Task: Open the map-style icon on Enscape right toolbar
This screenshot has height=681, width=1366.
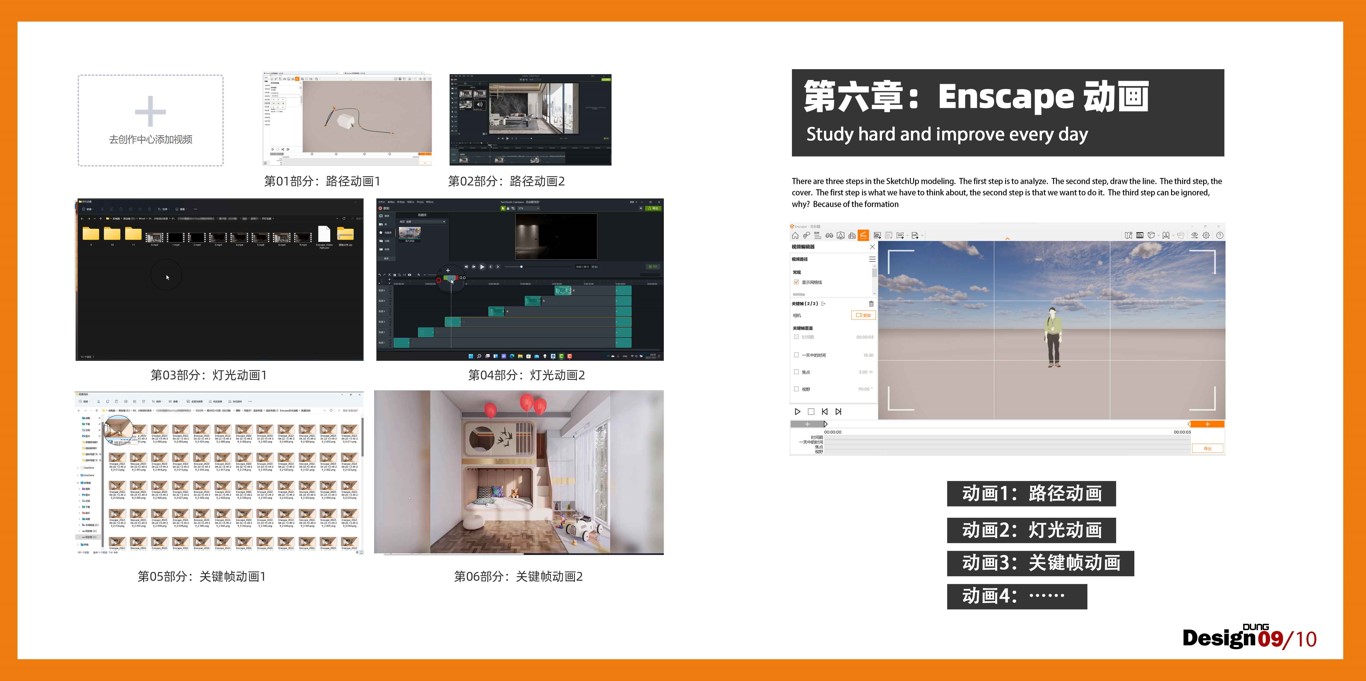Action: [x=1128, y=236]
